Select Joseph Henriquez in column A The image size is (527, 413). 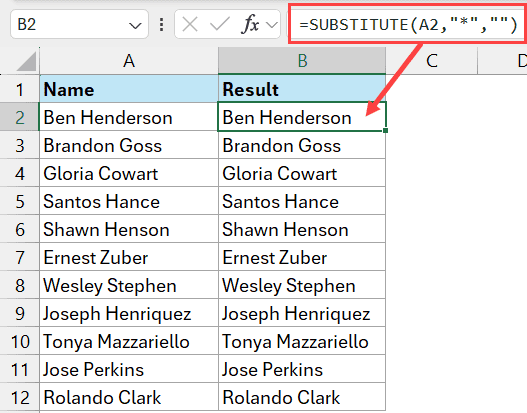coord(129,313)
